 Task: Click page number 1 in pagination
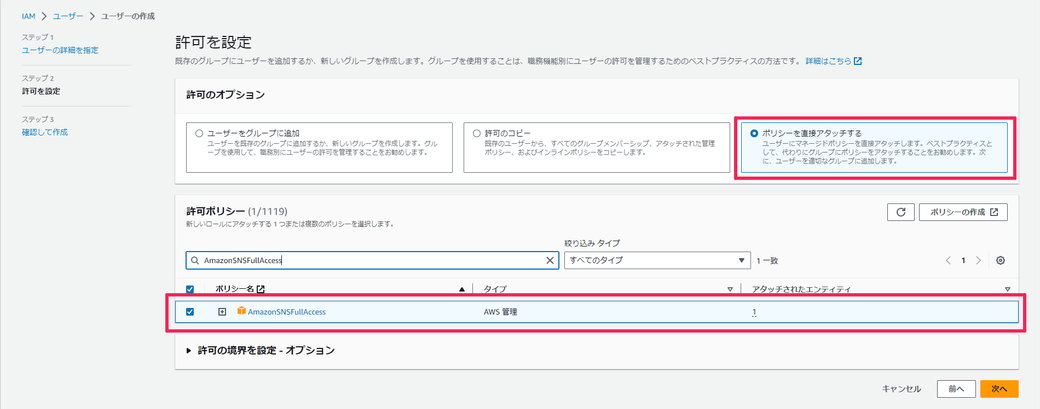tap(964, 261)
